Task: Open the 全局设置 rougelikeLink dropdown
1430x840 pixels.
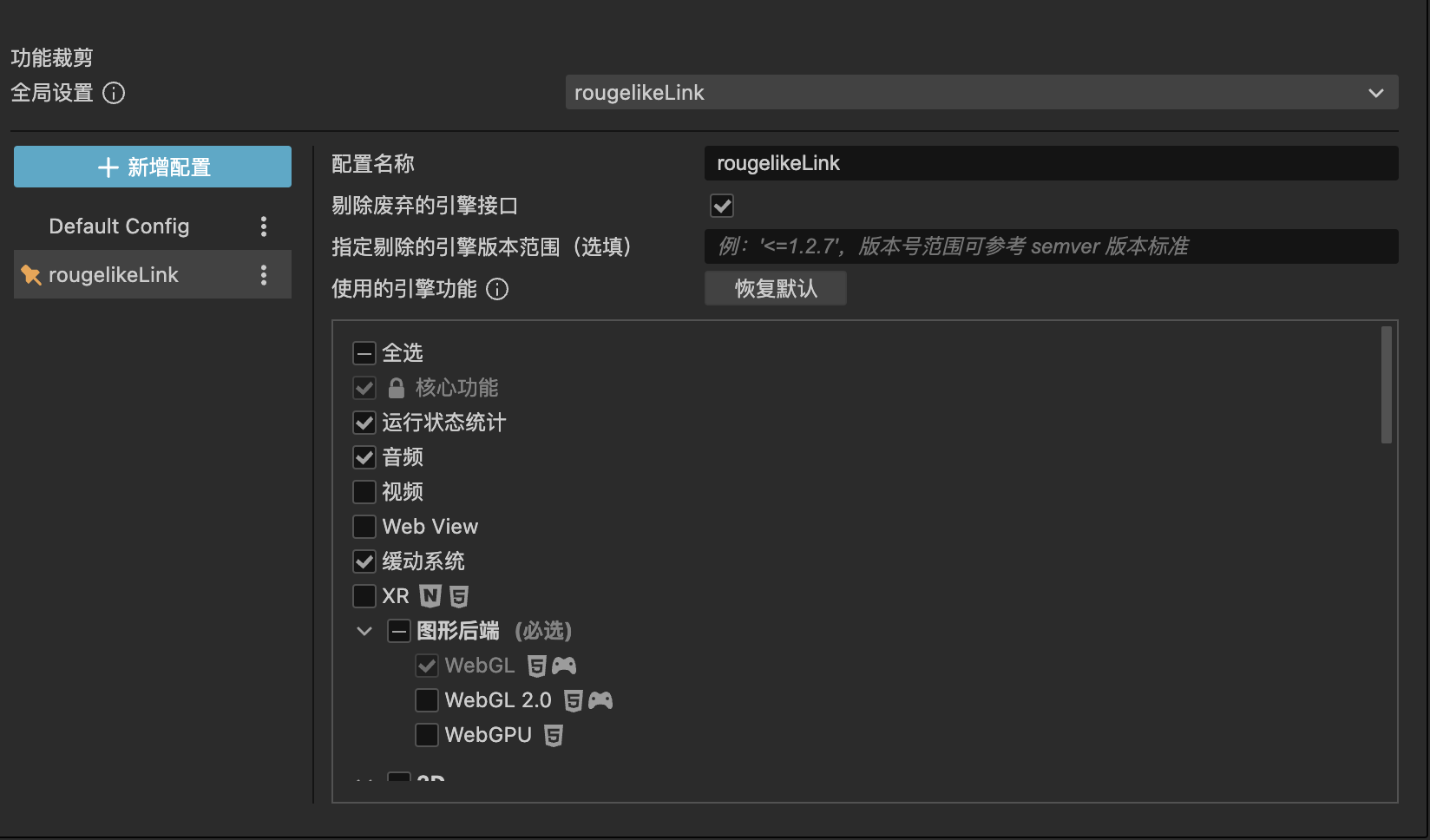Action: click(981, 93)
